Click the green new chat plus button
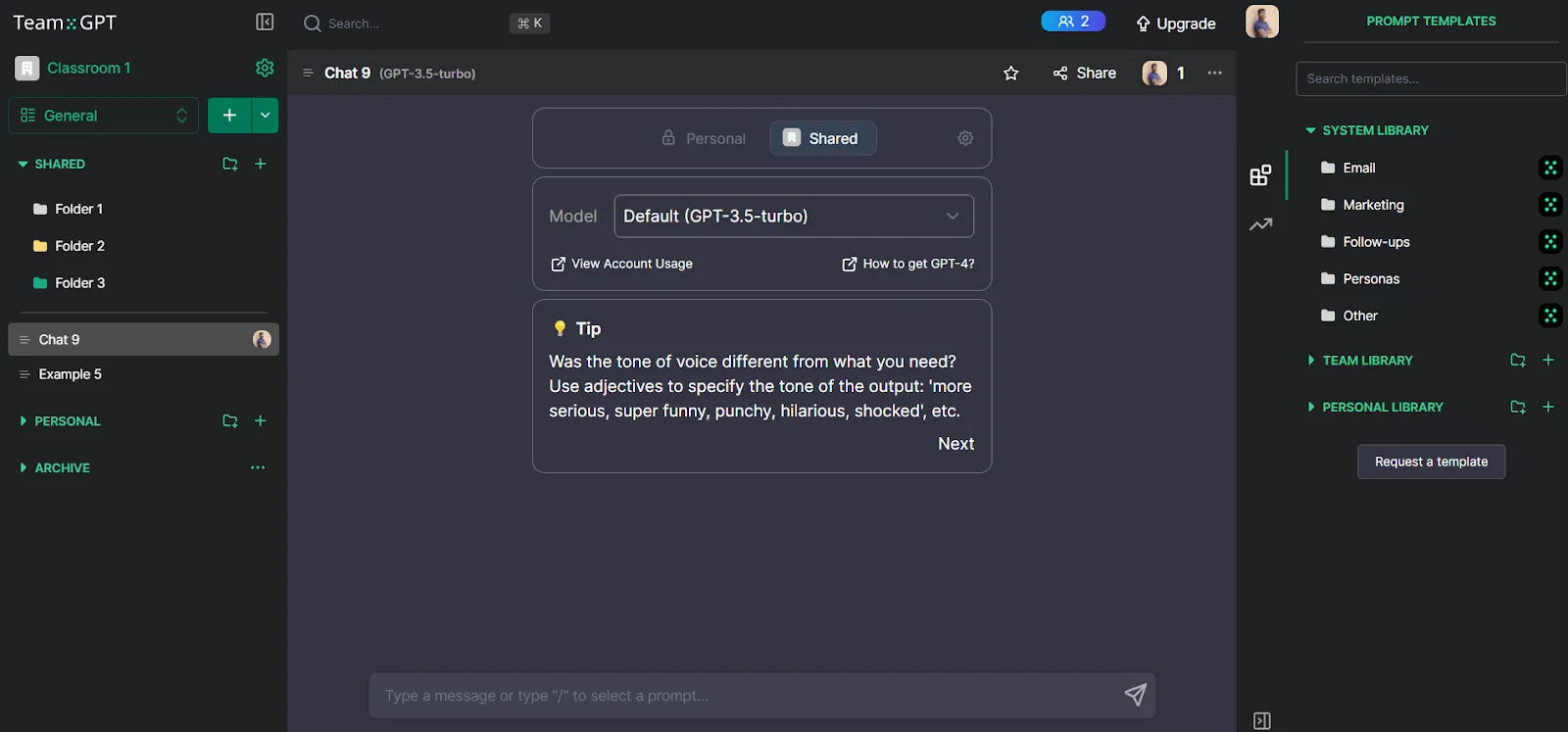 [229, 115]
